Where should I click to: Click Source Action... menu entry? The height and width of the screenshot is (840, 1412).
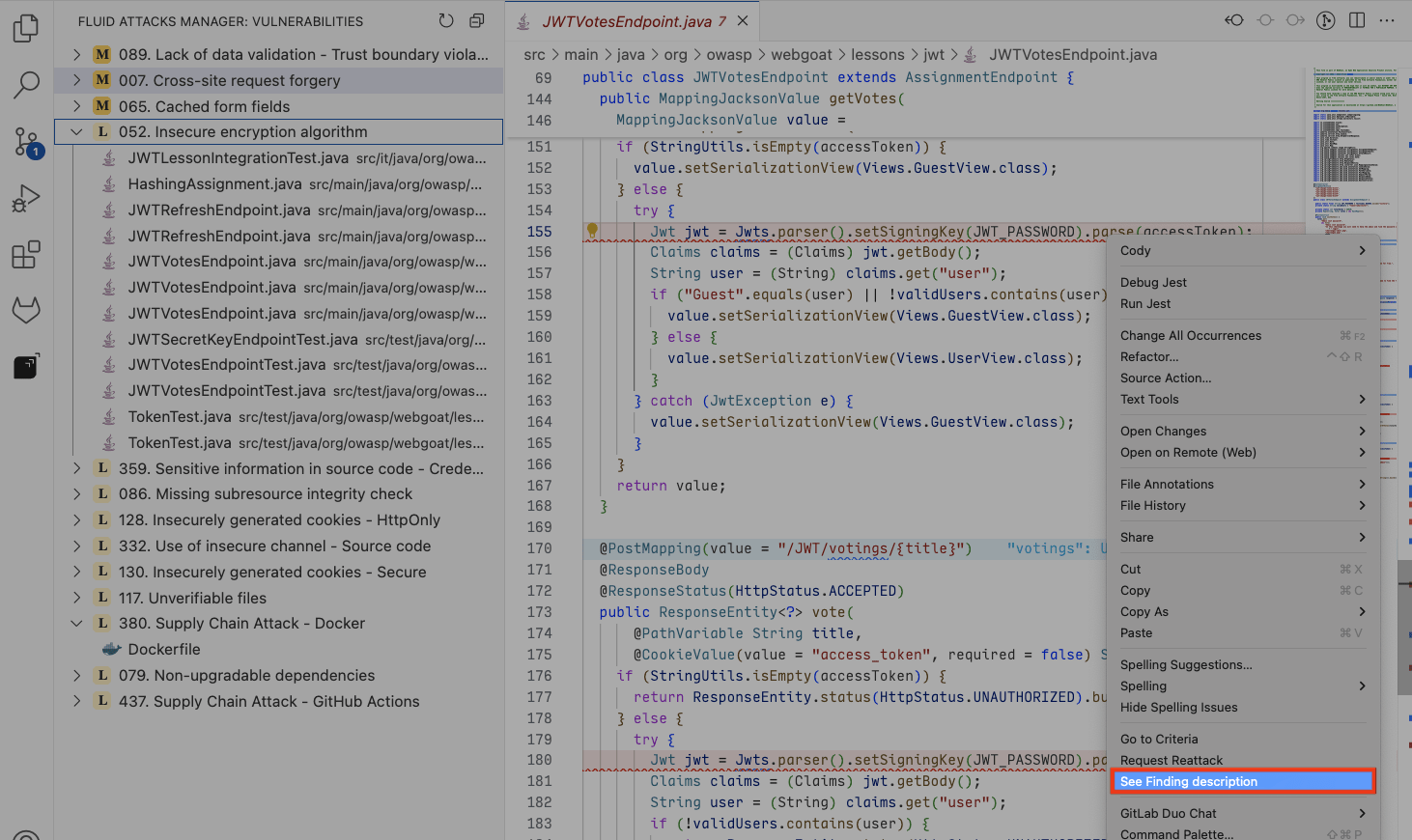tap(1243, 378)
